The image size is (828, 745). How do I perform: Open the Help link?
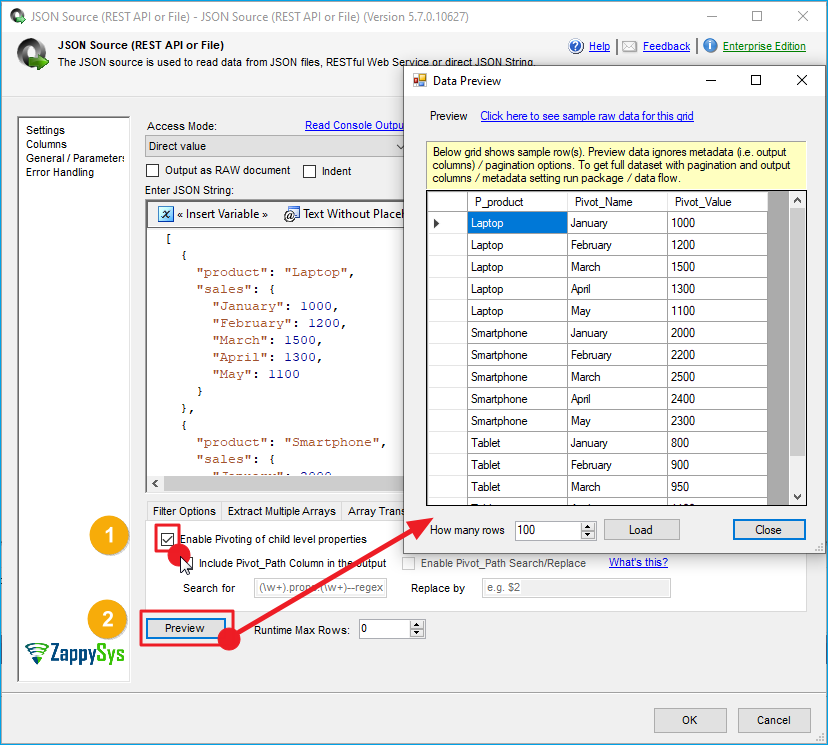click(x=599, y=46)
